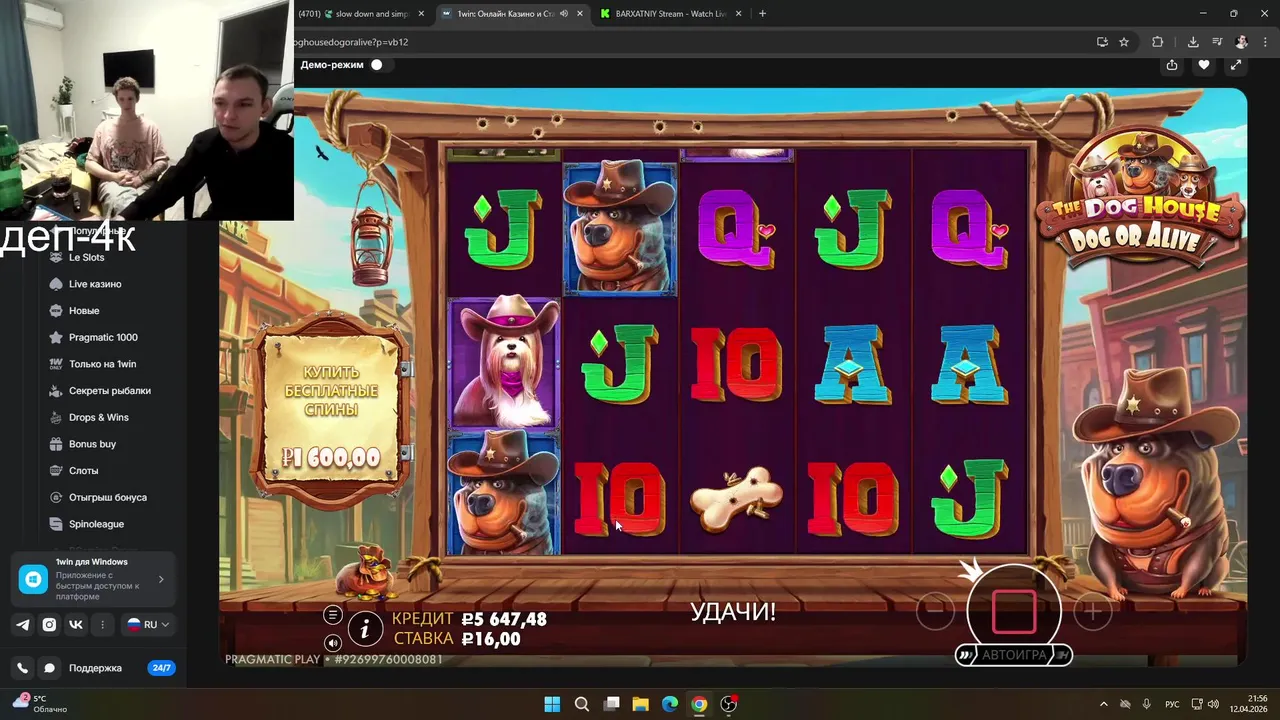Open VK social link
This screenshot has width=1280, height=720.
coord(76,624)
